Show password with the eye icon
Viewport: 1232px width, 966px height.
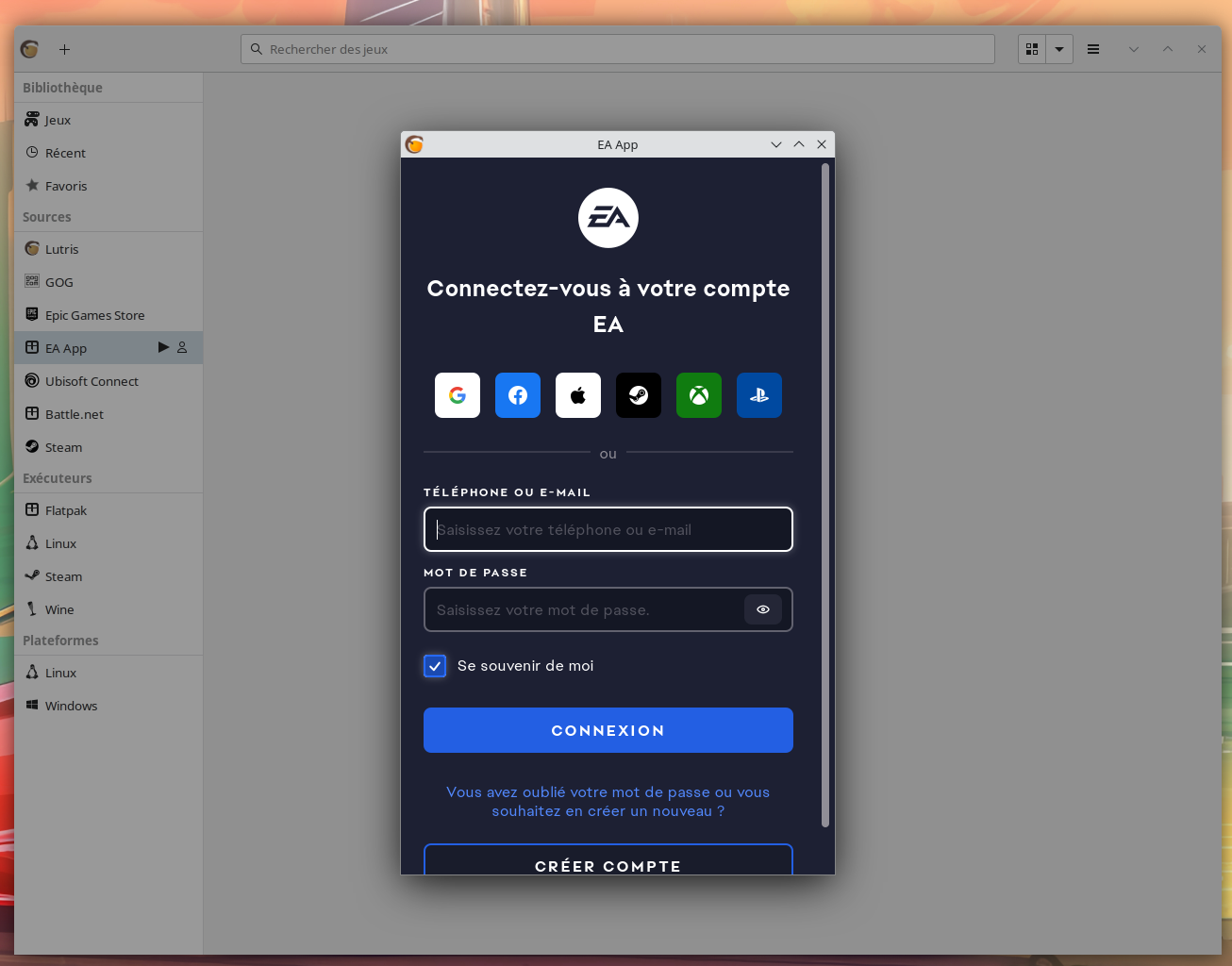[x=763, y=609]
